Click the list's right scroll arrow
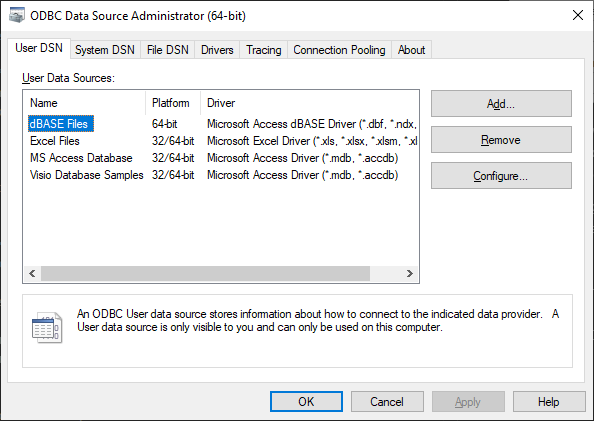This screenshot has width=594, height=421. point(410,274)
